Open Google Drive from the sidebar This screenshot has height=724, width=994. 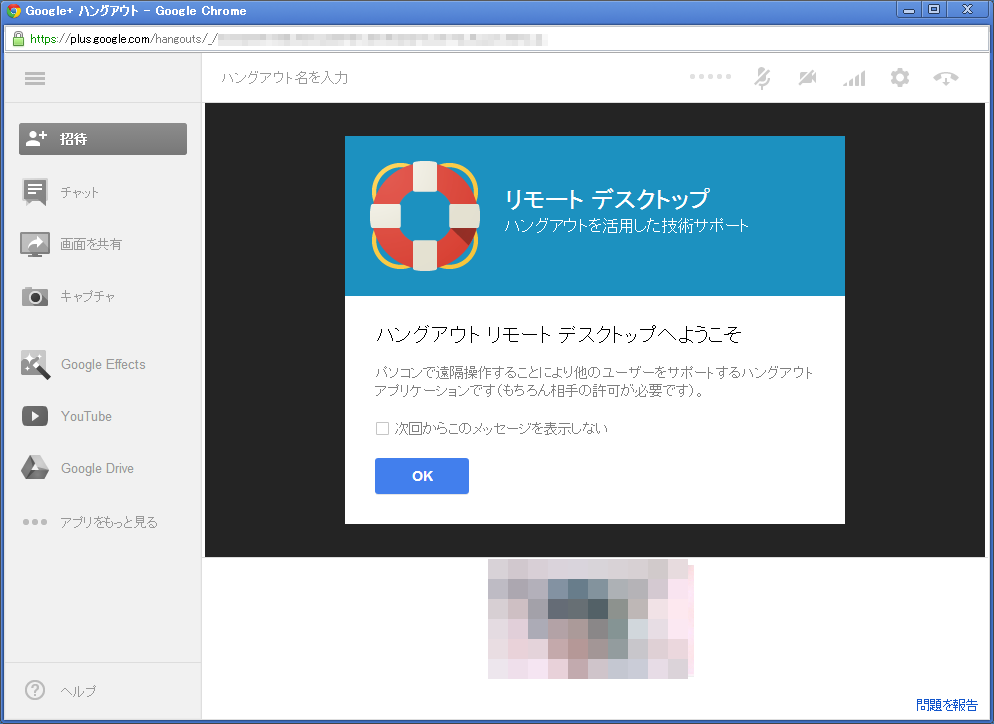(x=96, y=468)
